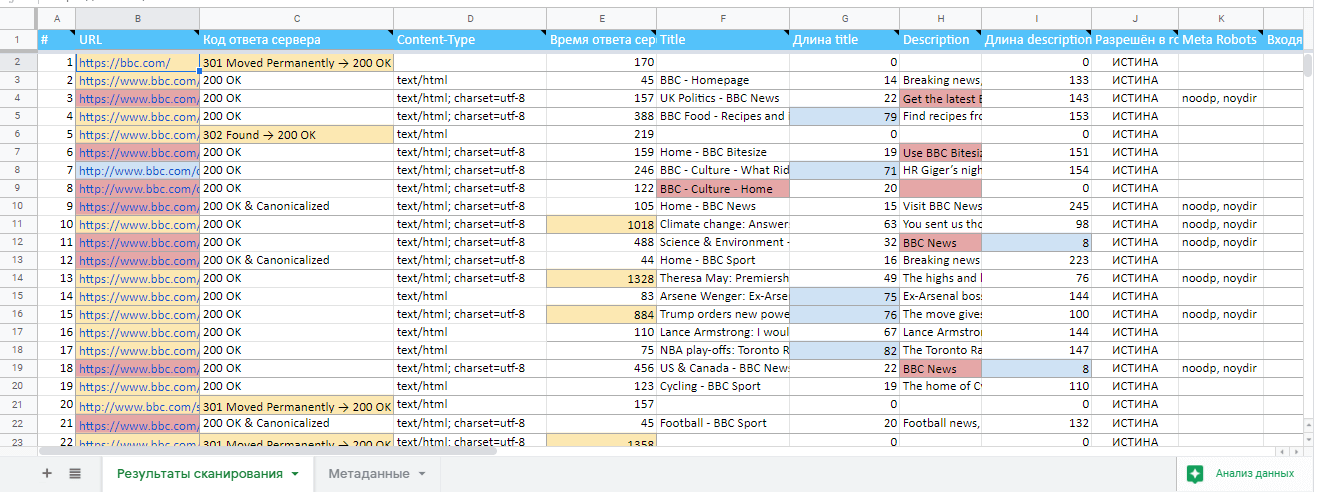Select the Результаты сканирования sheet tab
Viewport: 1318px width, 492px height.
[199, 474]
